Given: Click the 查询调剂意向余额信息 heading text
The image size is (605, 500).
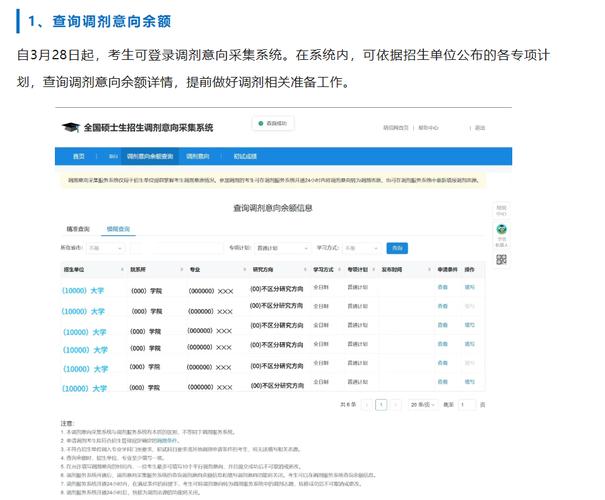Looking at the screenshot, I should [x=272, y=208].
